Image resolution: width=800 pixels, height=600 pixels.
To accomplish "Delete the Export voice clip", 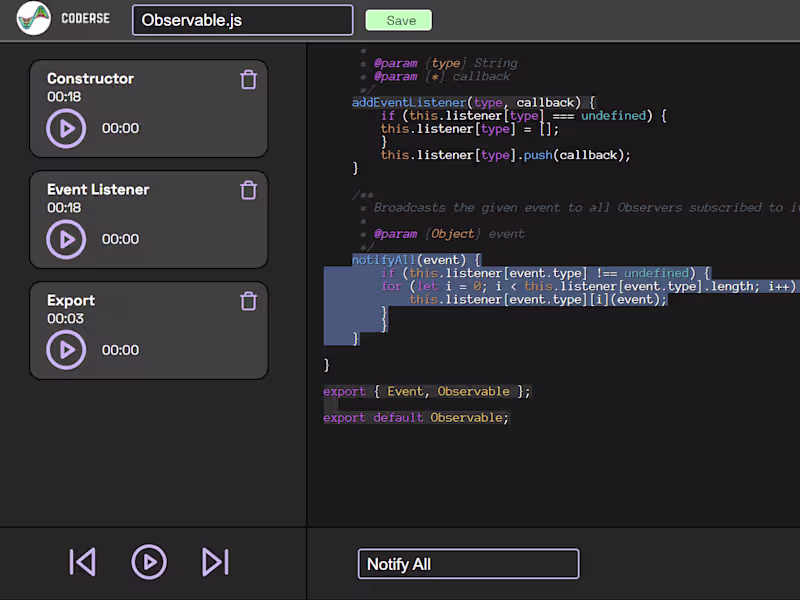I will (248, 301).
